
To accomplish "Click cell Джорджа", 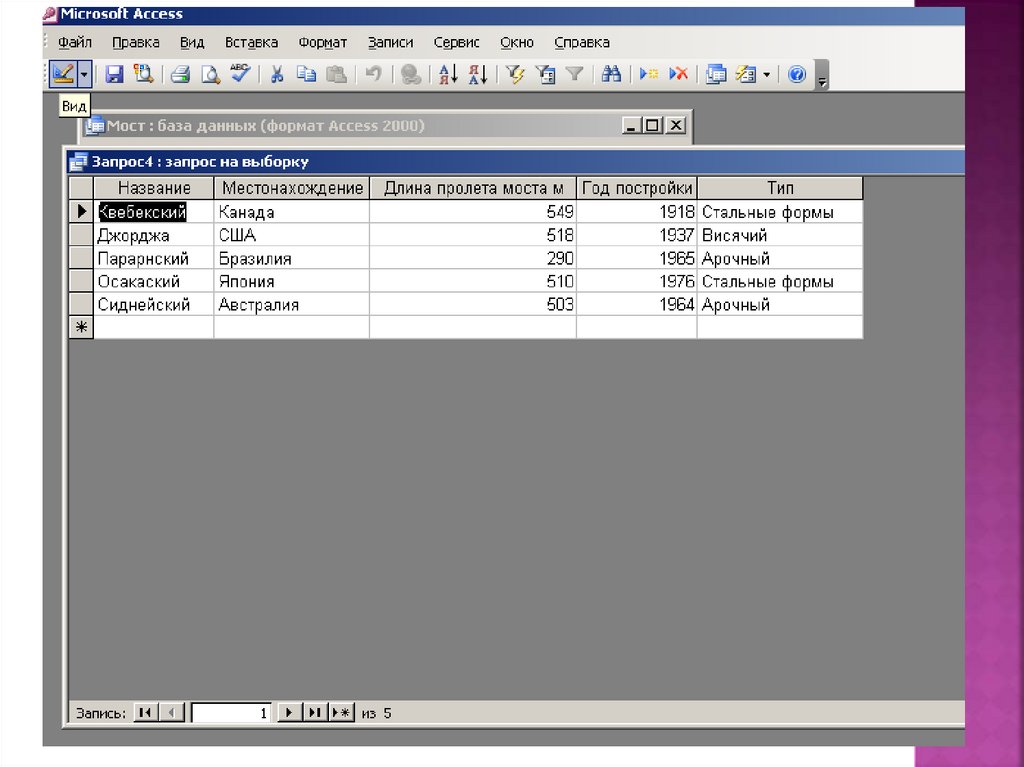I will coord(154,235).
